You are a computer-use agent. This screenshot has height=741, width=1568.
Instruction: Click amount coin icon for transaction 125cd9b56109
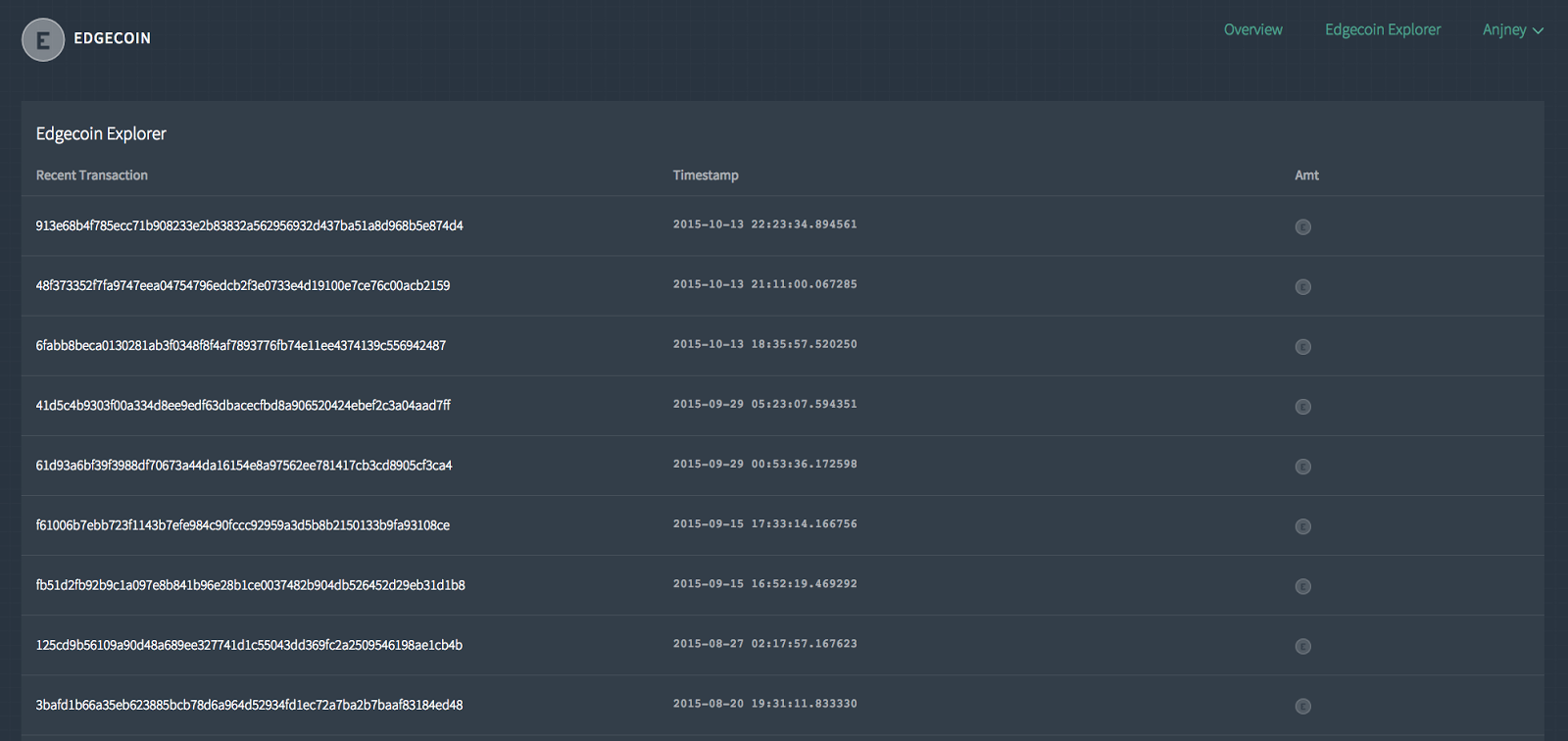coord(1303,646)
